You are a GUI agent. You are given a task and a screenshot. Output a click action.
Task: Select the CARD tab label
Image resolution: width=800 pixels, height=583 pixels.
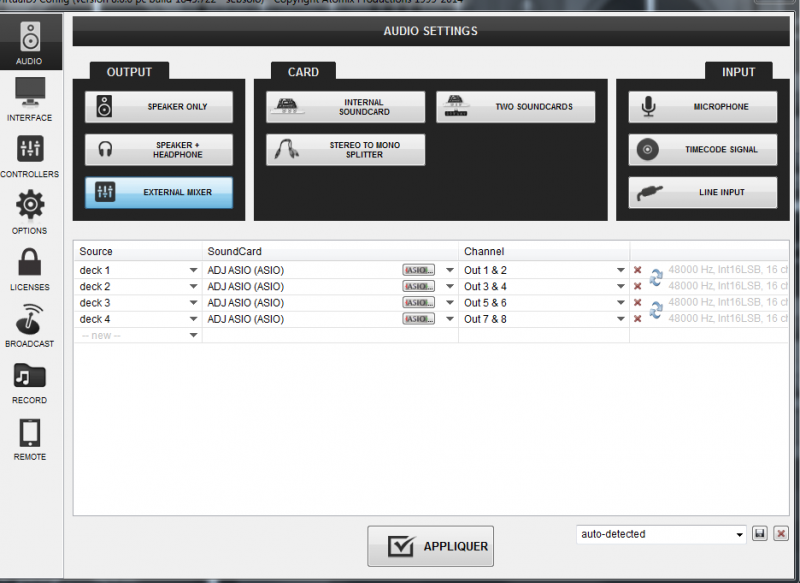point(303,72)
